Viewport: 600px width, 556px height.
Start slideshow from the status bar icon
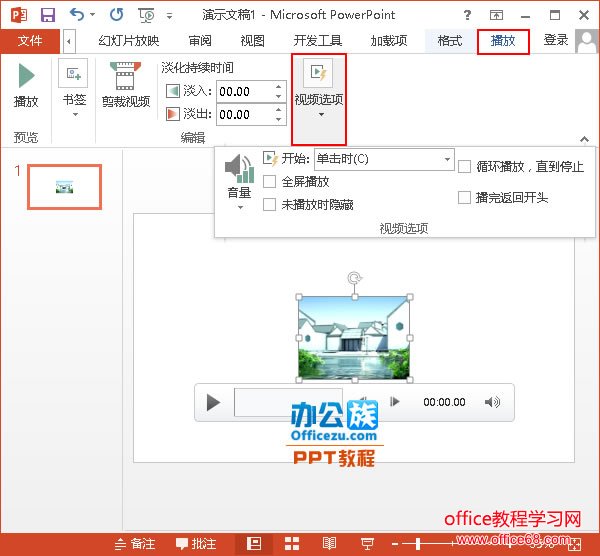tap(367, 544)
